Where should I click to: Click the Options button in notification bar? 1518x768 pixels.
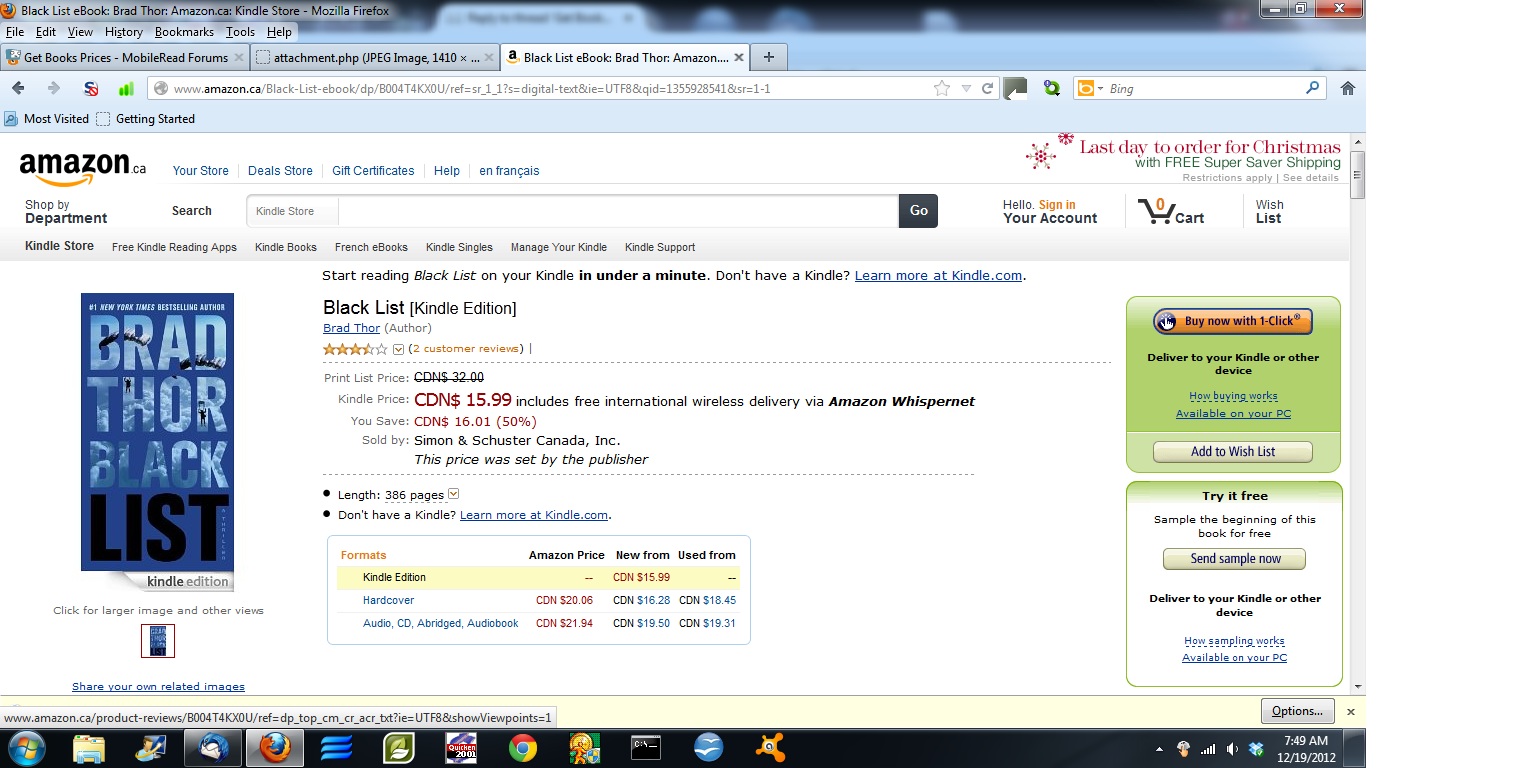point(1298,712)
